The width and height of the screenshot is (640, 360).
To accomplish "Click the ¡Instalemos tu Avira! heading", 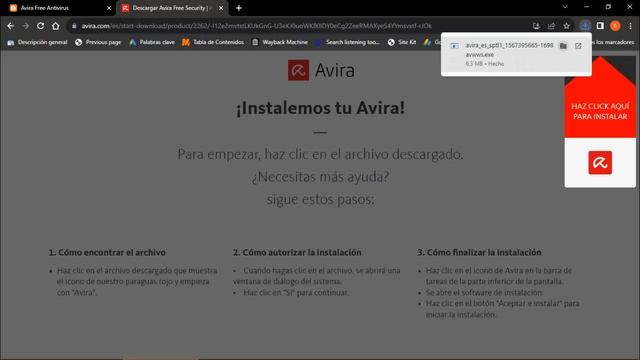I will point(320,108).
